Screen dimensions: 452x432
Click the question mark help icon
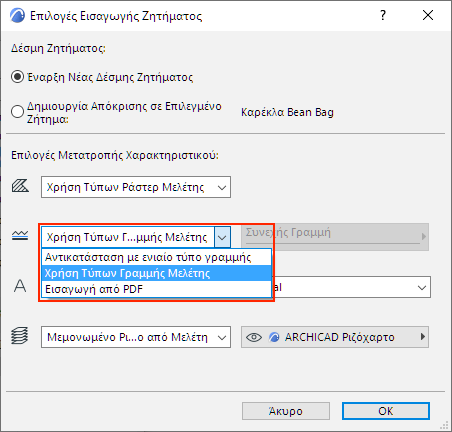[x=383, y=15]
